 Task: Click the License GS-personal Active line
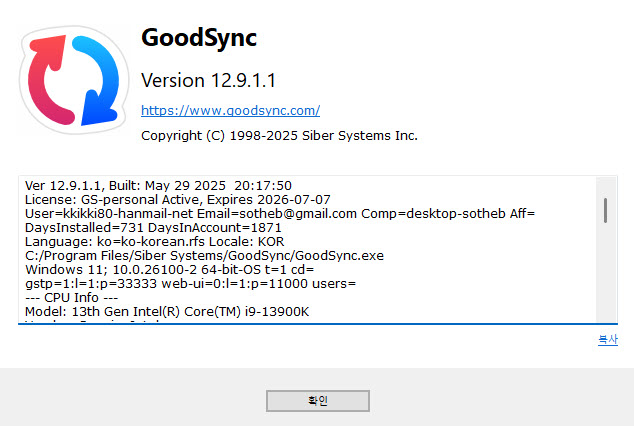pyautogui.click(x=178, y=200)
